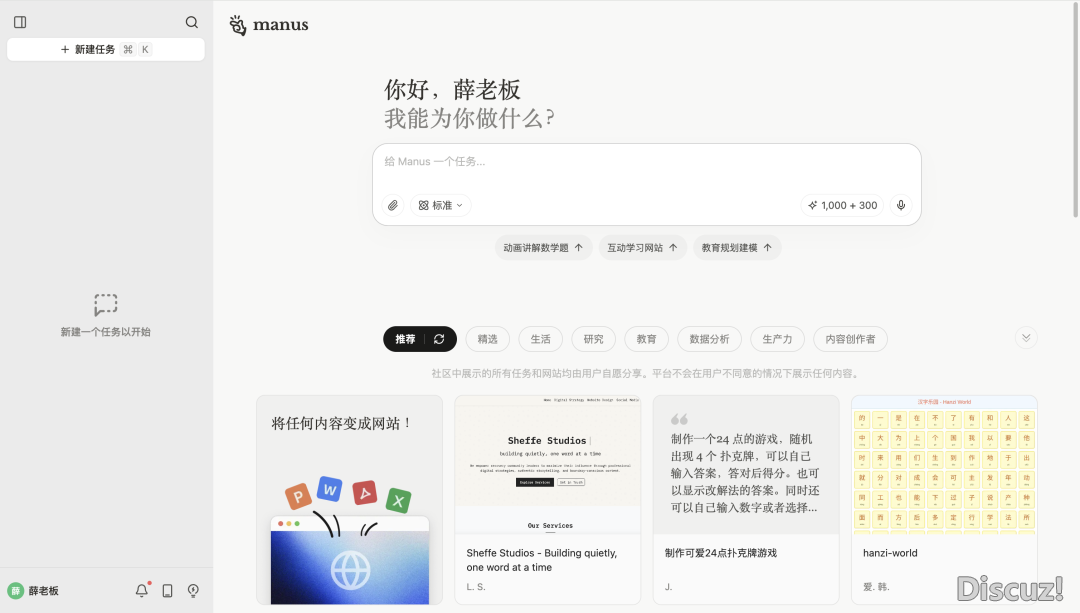Choose the 动画讲解数学题 suggestion chip
This screenshot has height=613, width=1080.
point(543,247)
